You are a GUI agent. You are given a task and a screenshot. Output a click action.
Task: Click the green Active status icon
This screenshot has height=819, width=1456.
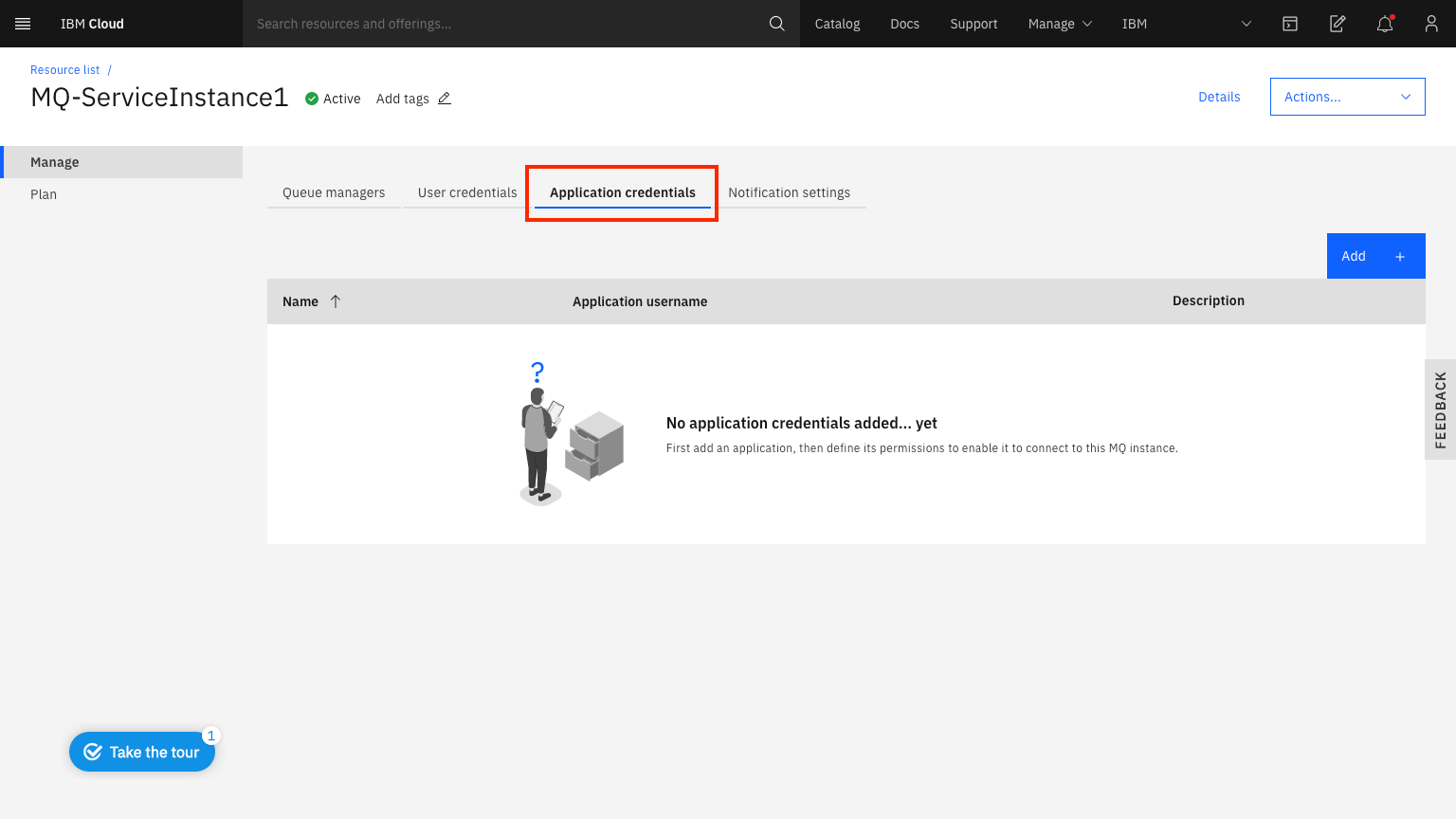311,99
